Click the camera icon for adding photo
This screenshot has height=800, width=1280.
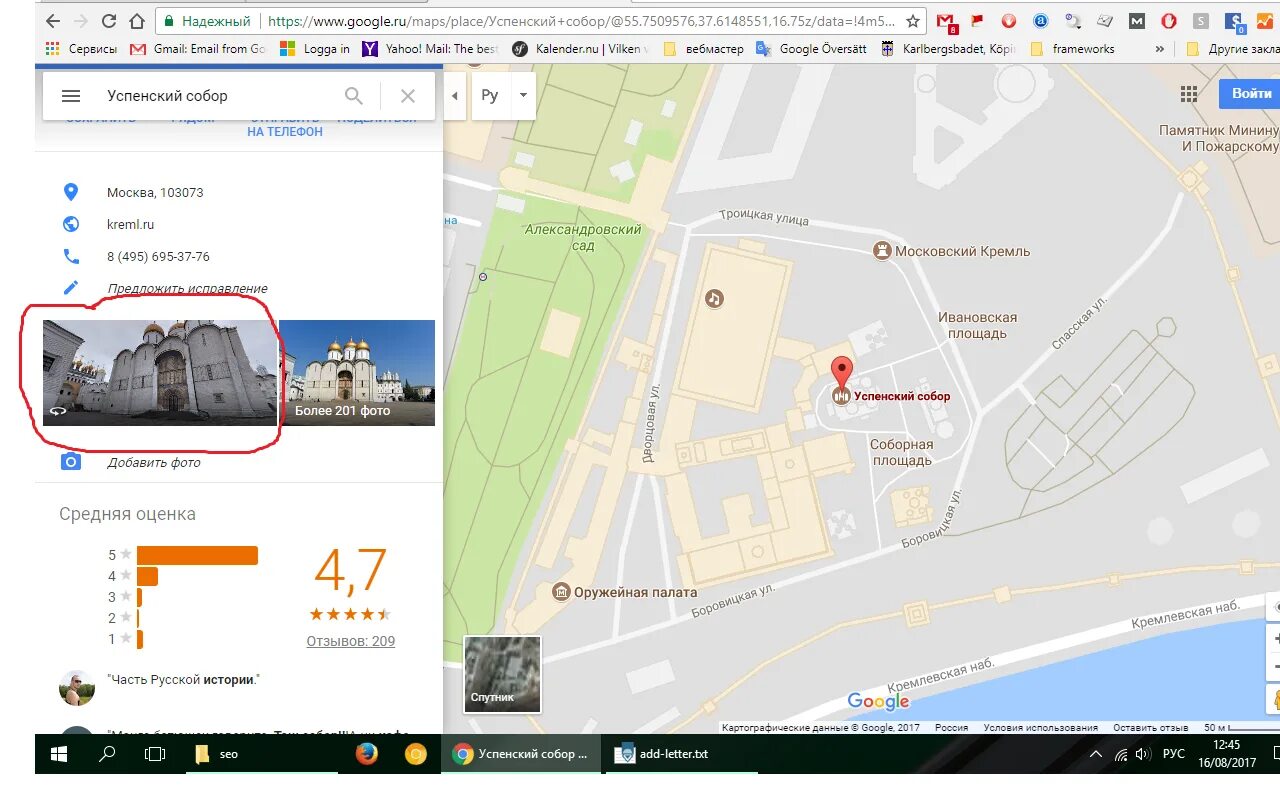71,461
